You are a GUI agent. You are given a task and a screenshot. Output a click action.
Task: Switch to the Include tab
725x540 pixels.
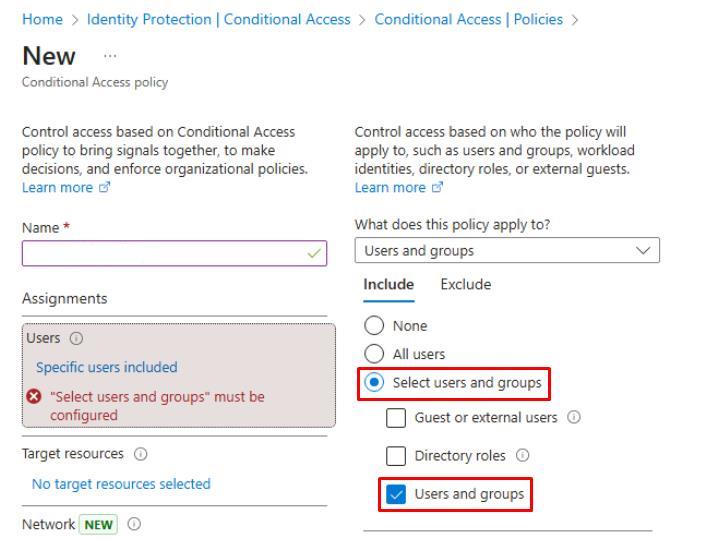388,285
